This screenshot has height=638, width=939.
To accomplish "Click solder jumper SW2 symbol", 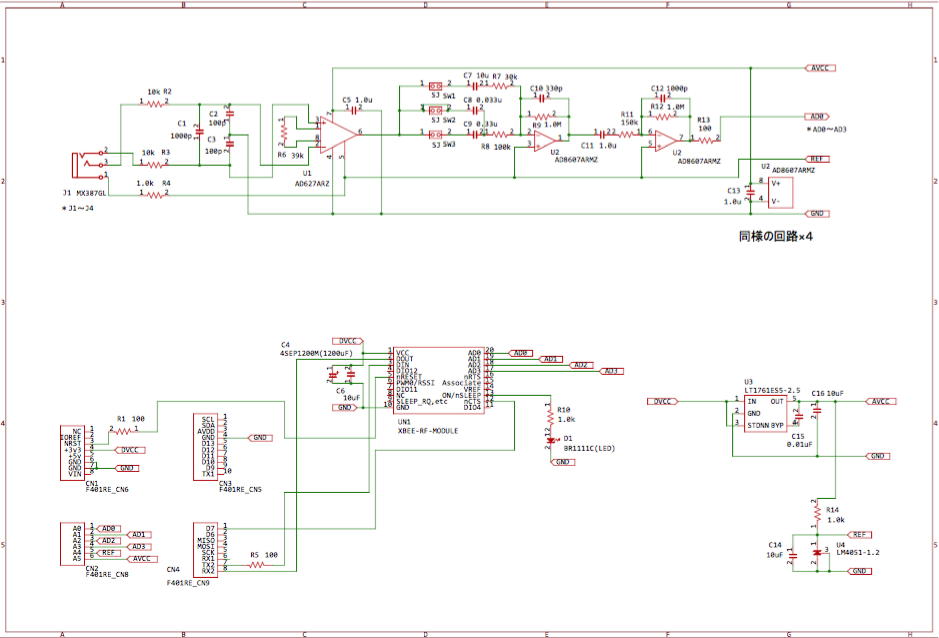I will tap(436, 110).
